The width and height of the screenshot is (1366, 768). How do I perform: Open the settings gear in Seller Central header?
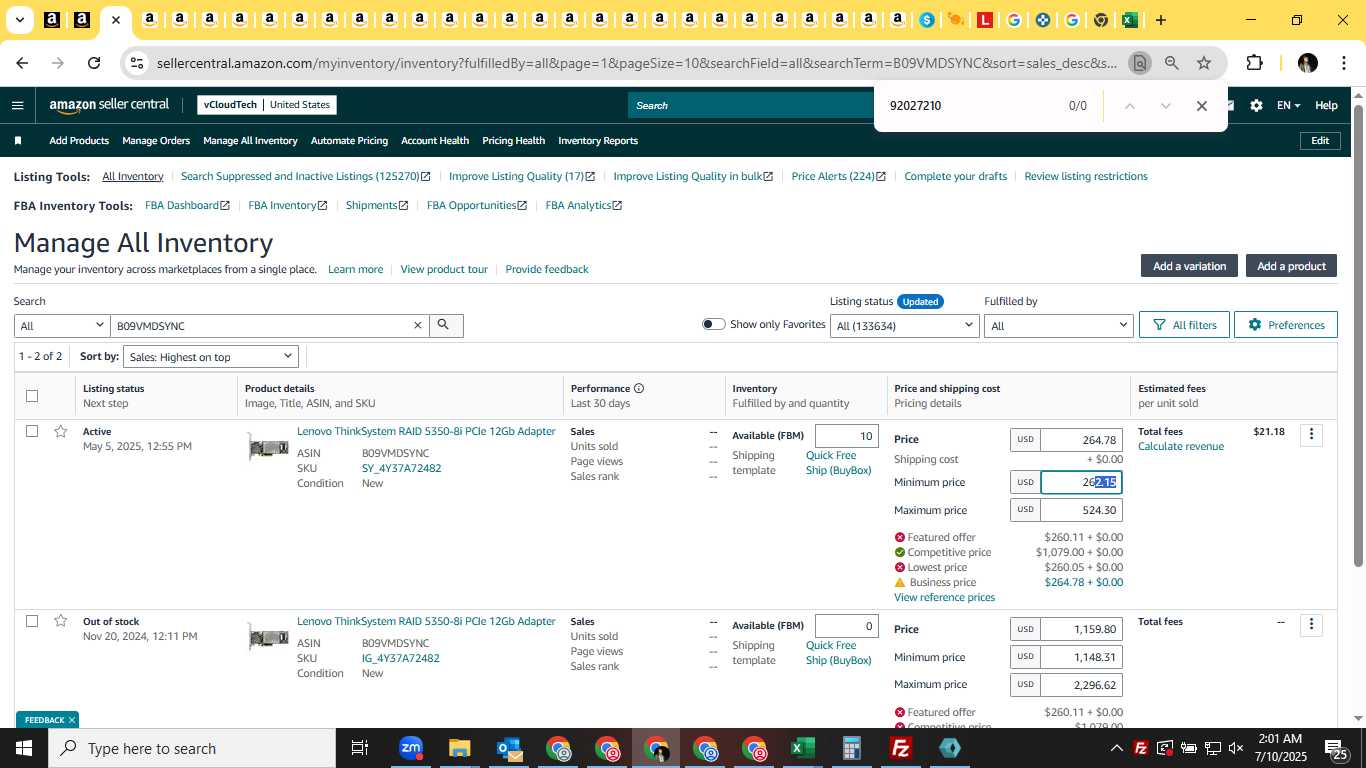coord(1256,105)
